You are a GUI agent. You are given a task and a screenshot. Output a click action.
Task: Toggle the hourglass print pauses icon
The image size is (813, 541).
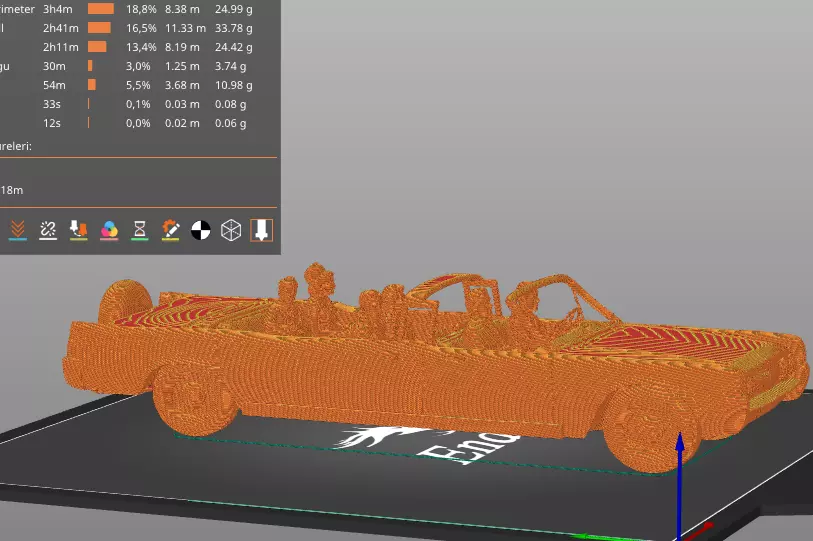(x=139, y=230)
